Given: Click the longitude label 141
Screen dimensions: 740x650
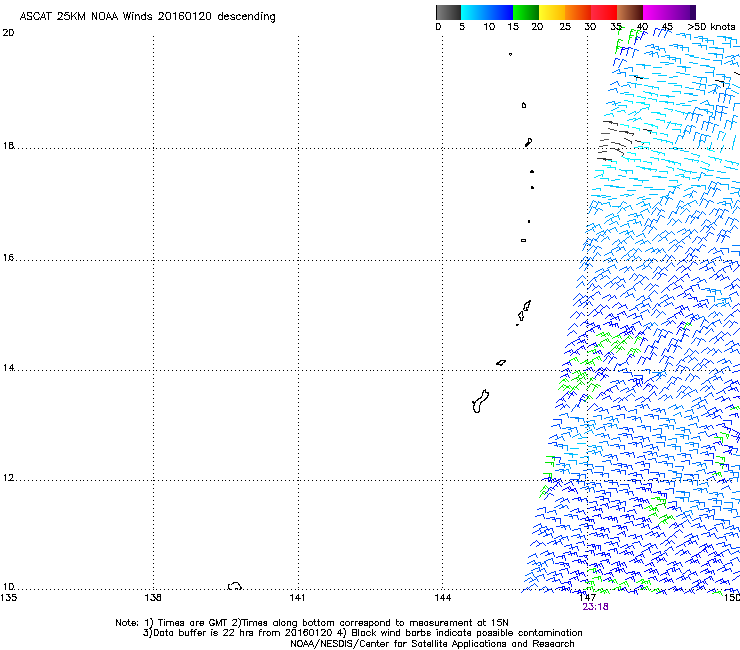Looking at the screenshot, I should (297, 598).
